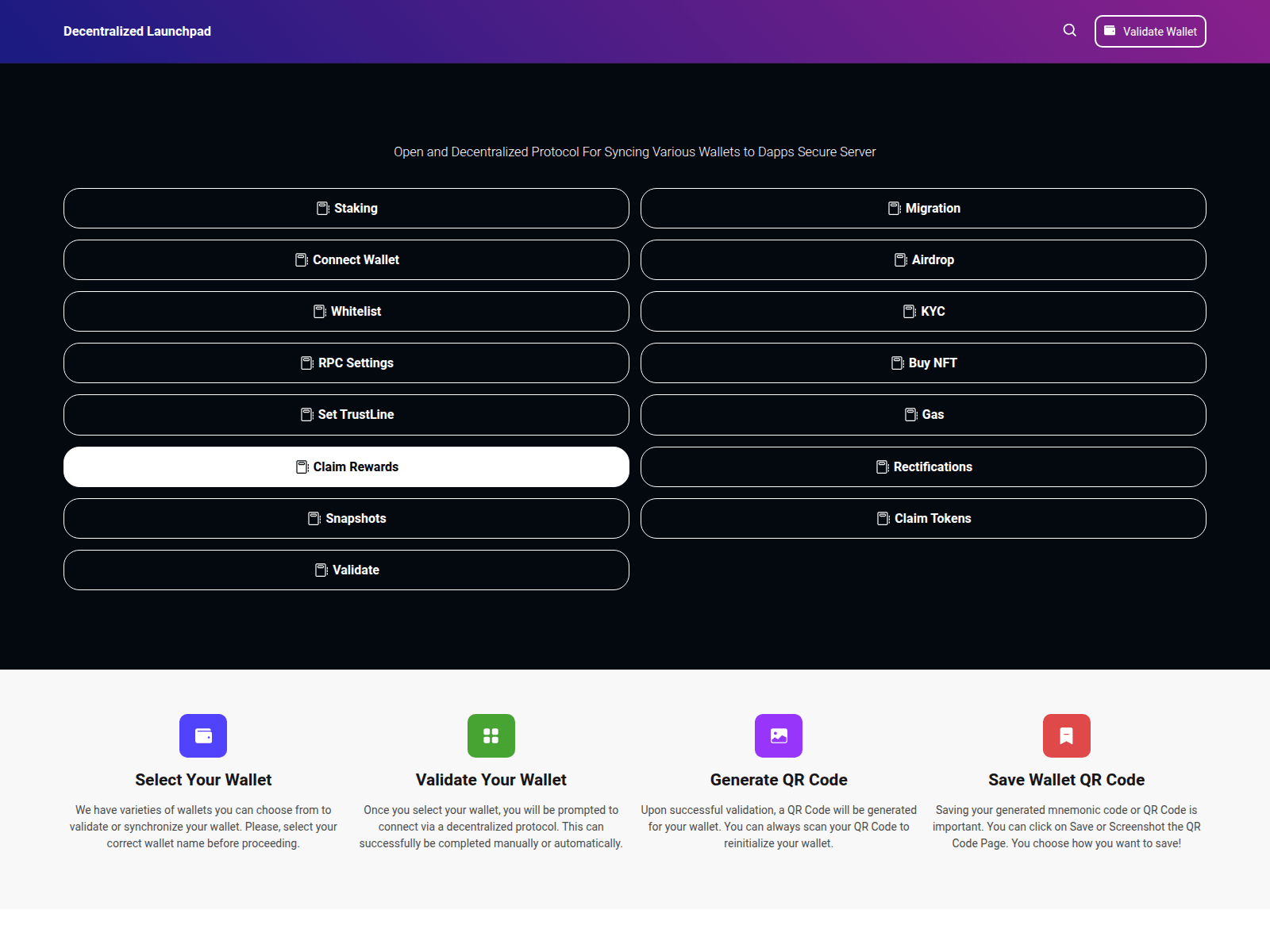The width and height of the screenshot is (1270, 952).
Task: Click the document icon beside Buy NFT
Action: tap(898, 363)
